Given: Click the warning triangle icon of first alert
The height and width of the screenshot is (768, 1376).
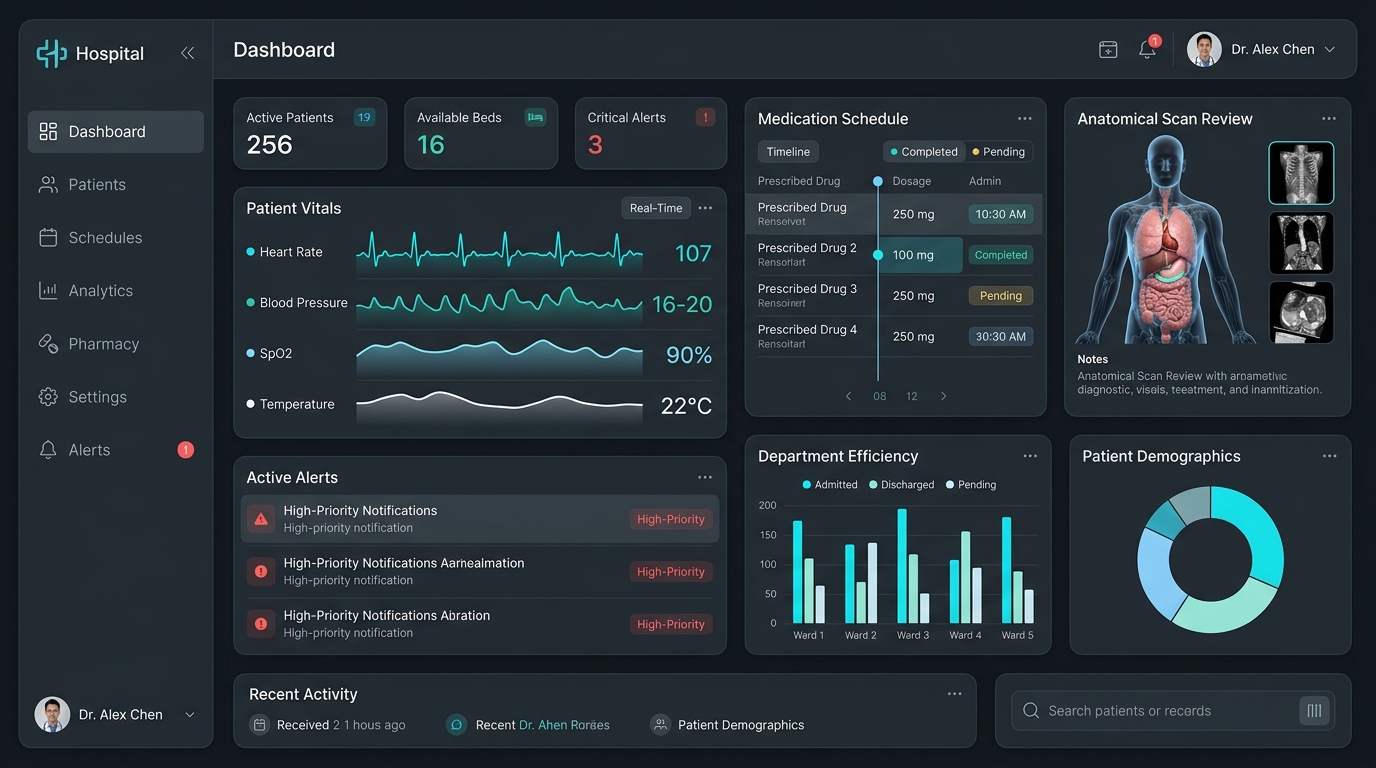Looking at the screenshot, I should point(261,519).
